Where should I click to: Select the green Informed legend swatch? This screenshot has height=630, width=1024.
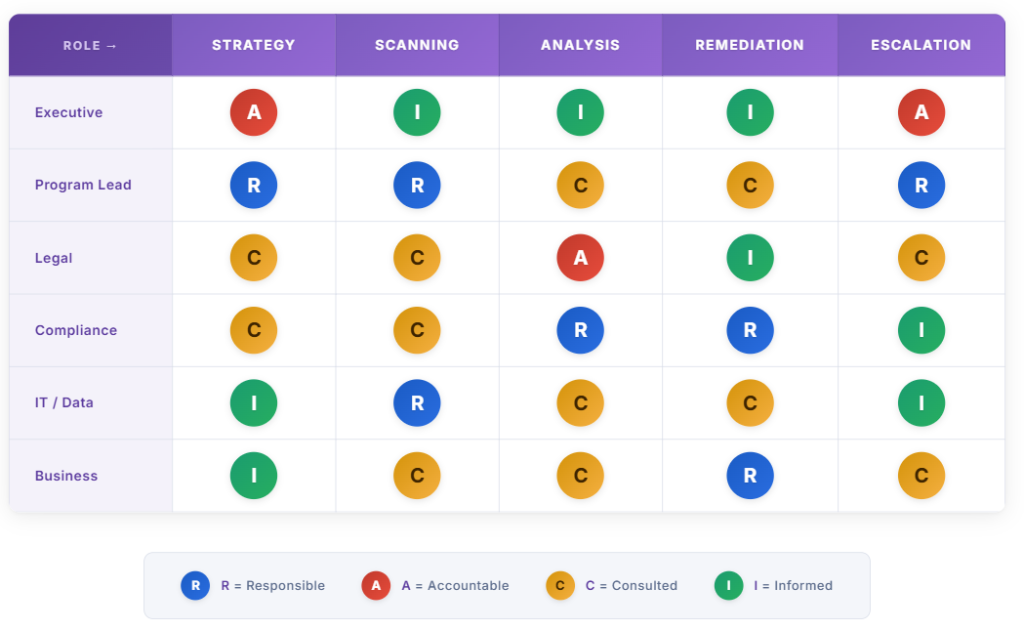728,586
